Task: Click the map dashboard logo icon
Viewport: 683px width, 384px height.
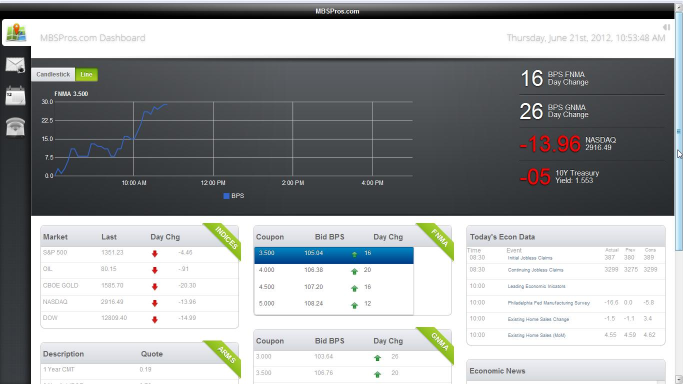Action: coord(16,33)
